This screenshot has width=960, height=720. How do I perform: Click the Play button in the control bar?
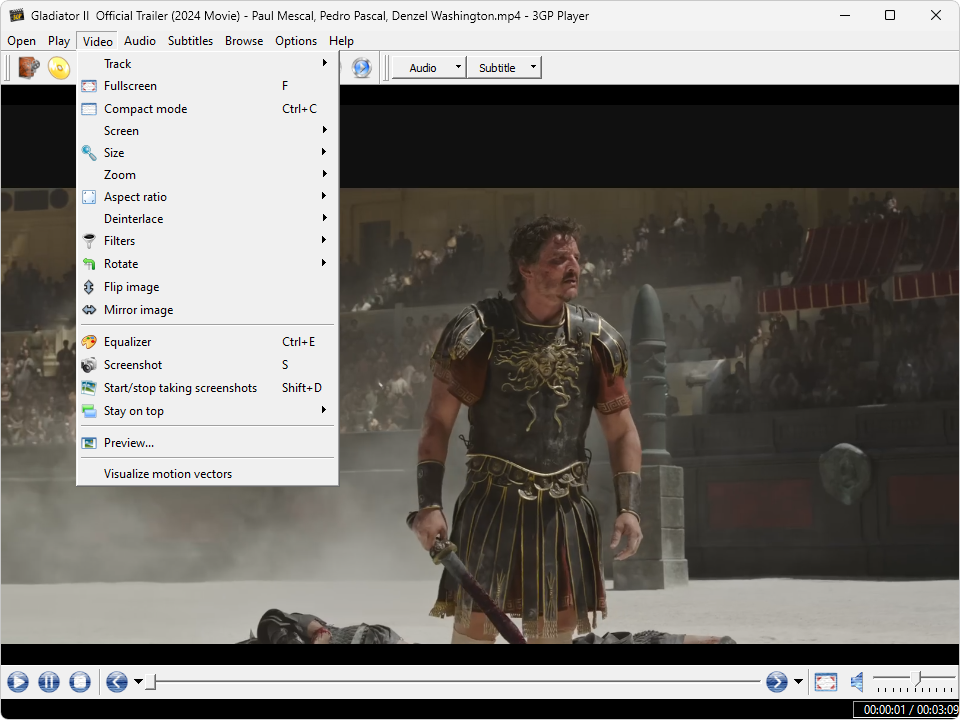coord(18,682)
